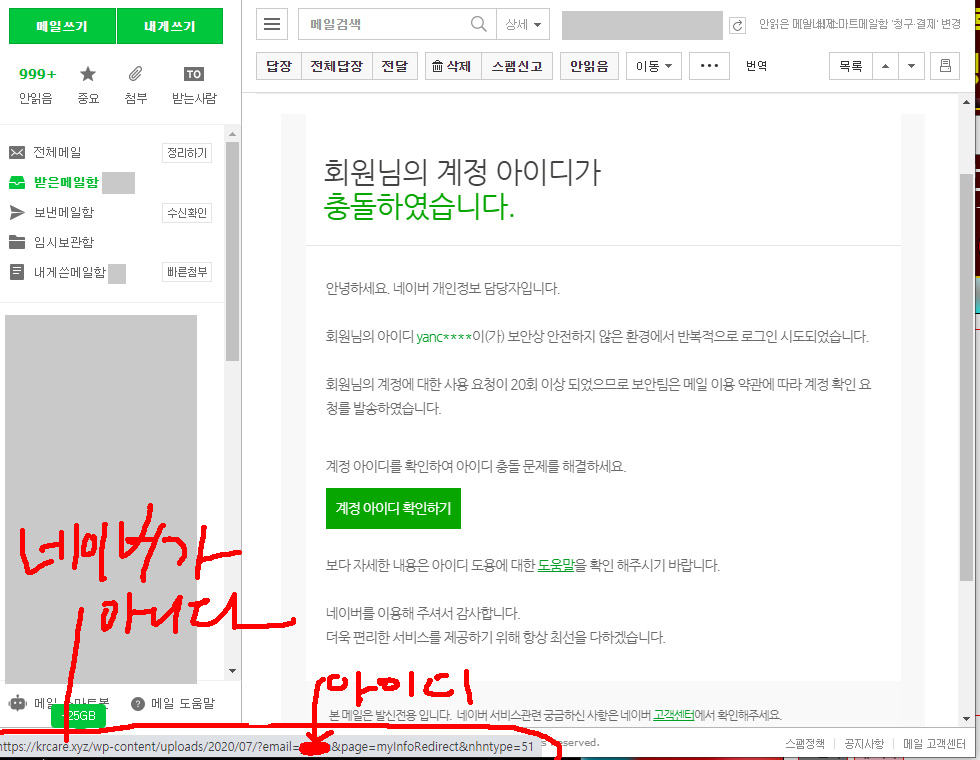
Task: Forward mail with 전달
Action: [394, 66]
